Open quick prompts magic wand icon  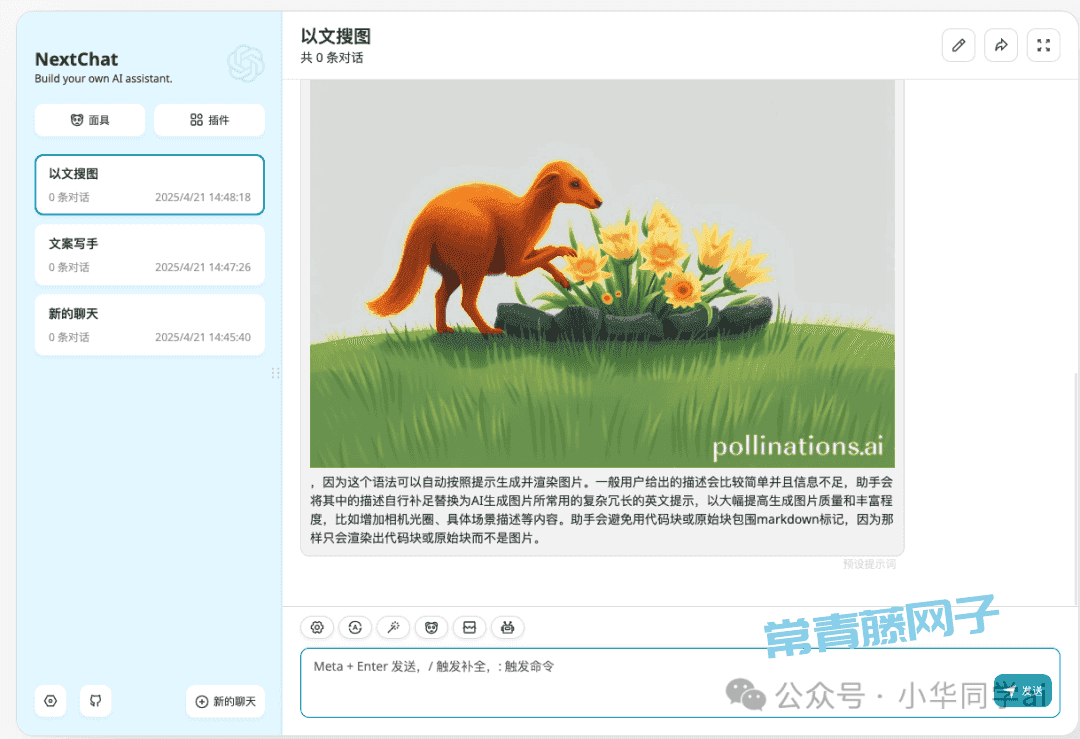(393, 627)
